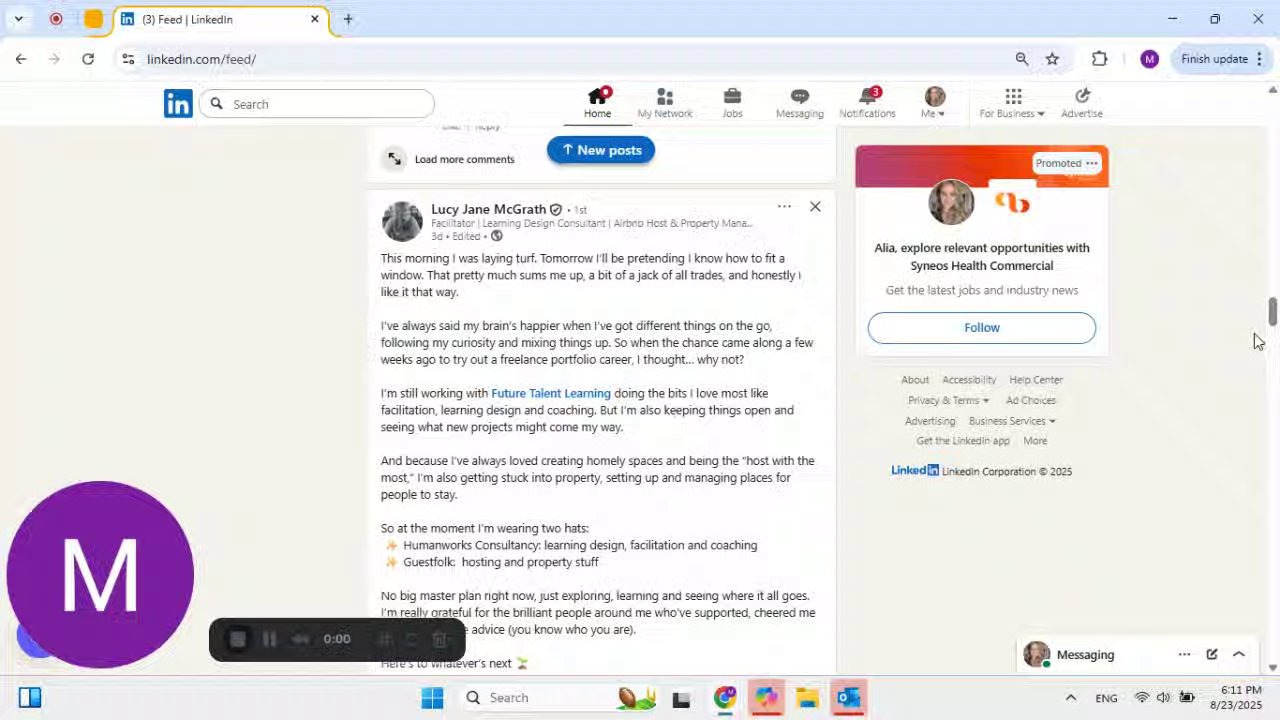Open LinkedIn home via logo icon
The width and height of the screenshot is (1280, 720).
tap(178, 104)
